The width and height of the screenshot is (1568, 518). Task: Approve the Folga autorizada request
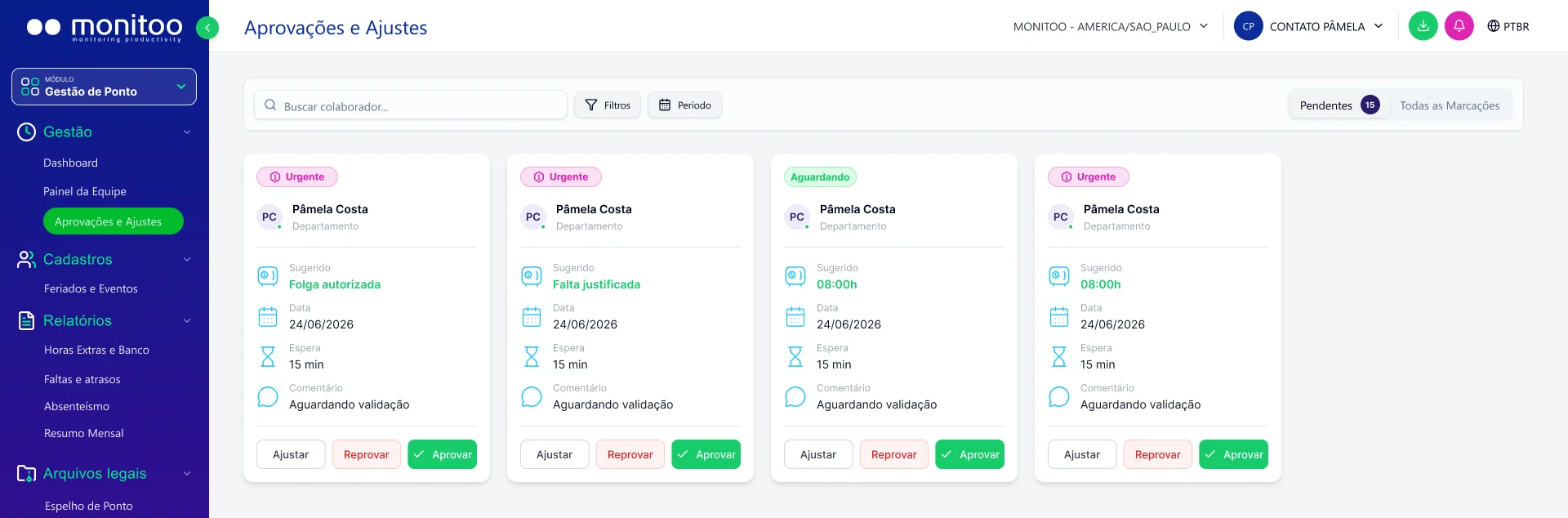(x=443, y=454)
